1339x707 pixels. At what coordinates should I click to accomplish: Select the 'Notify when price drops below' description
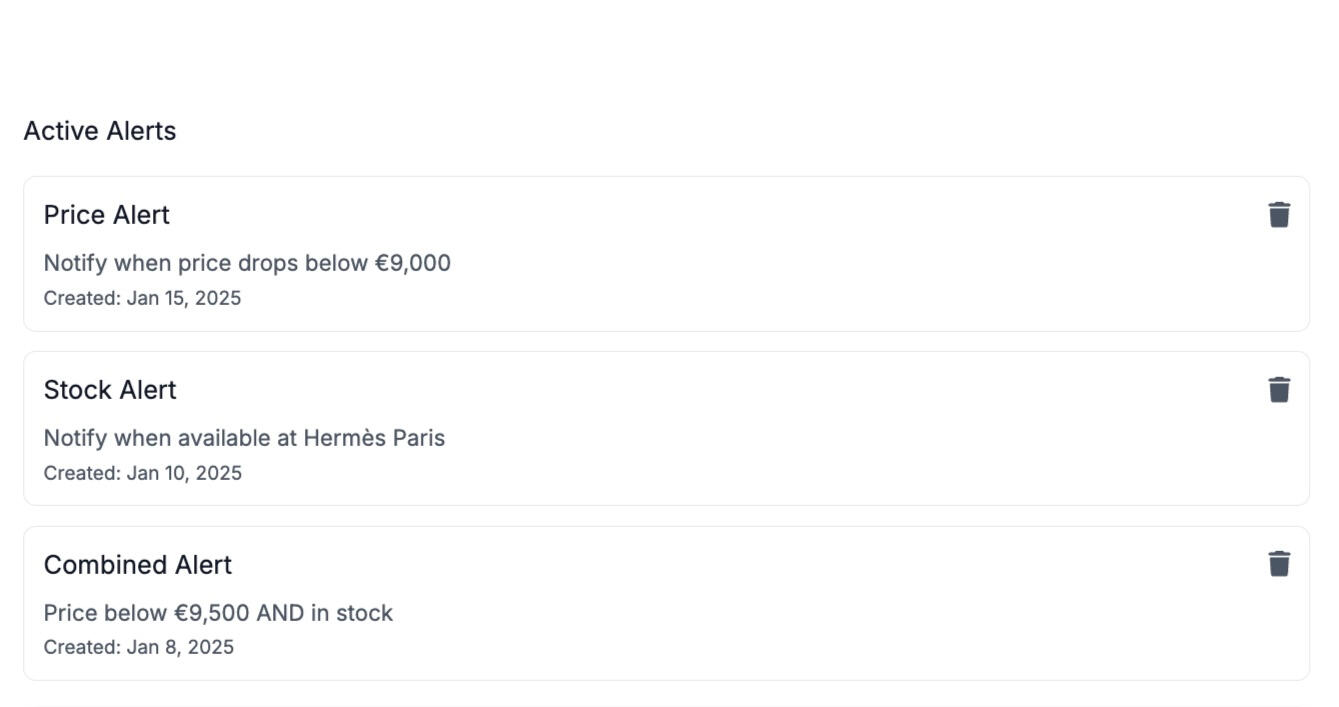(207, 264)
